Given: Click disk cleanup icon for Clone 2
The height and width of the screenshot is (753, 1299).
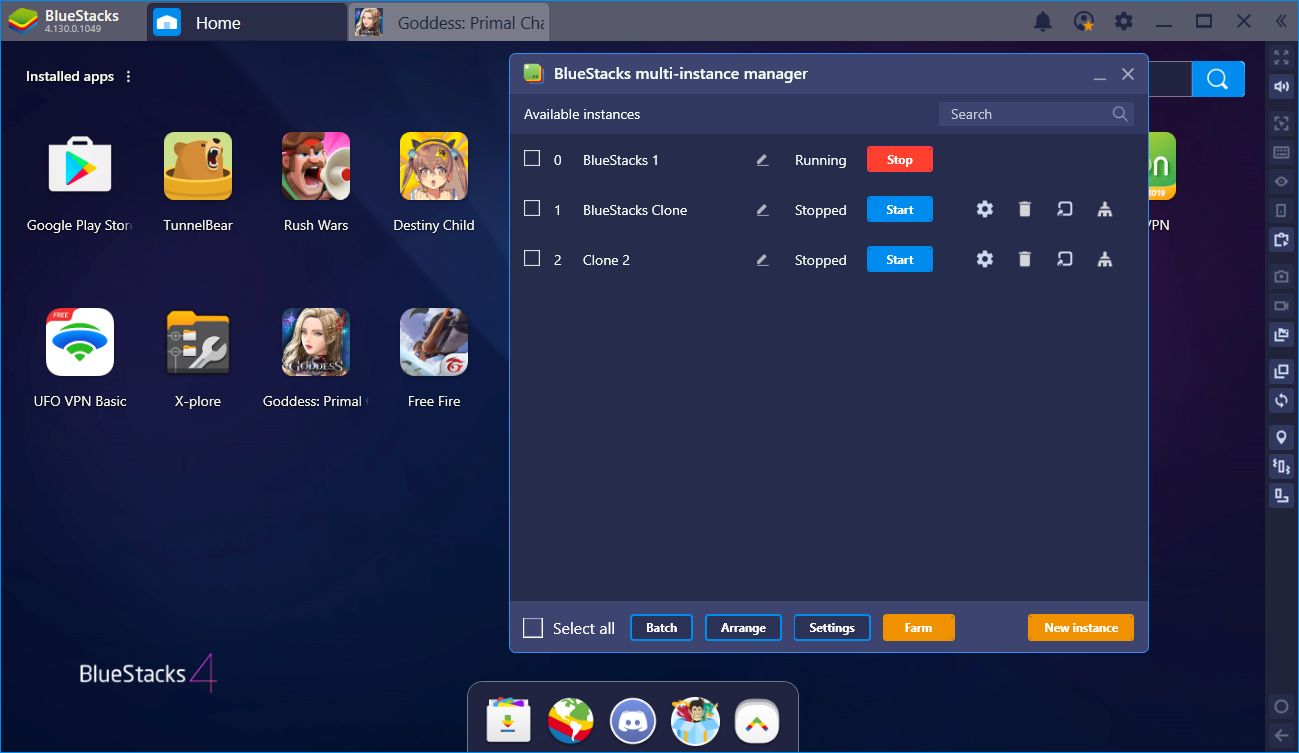Looking at the screenshot, I should [x=1104, y=259].
